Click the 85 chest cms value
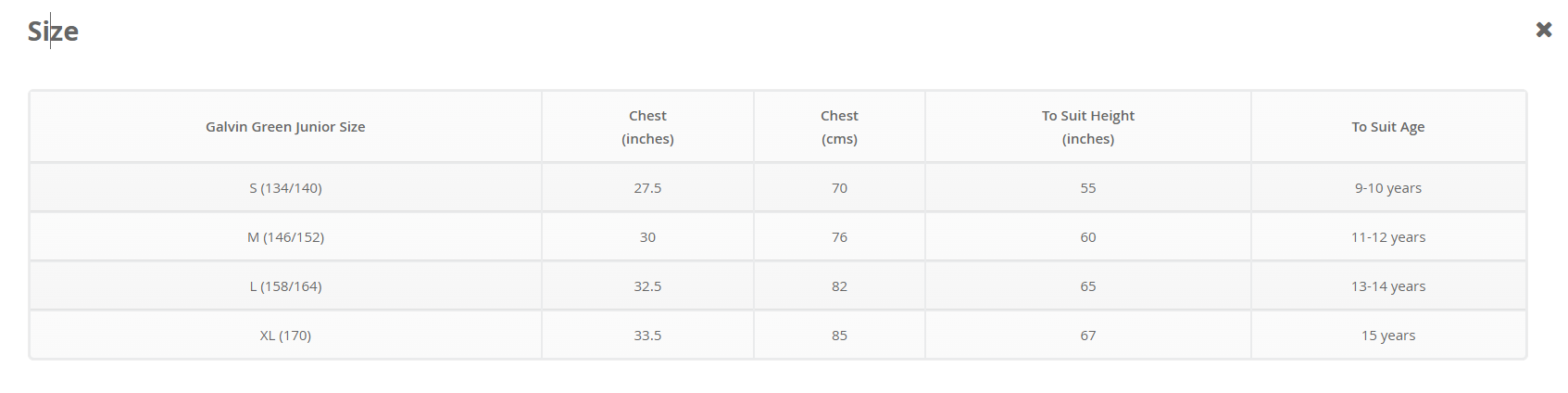The image size is (1568, 393). (x=839, y=336)
